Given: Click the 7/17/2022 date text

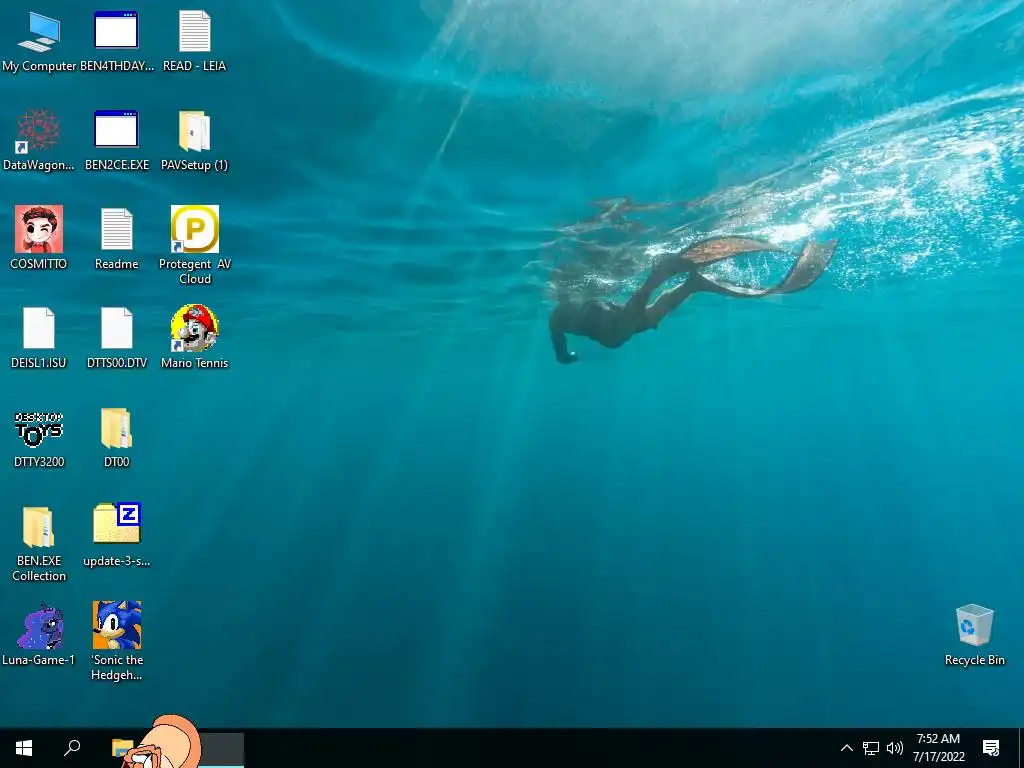Looking at the screenshot, I should [x=938, y=757].
